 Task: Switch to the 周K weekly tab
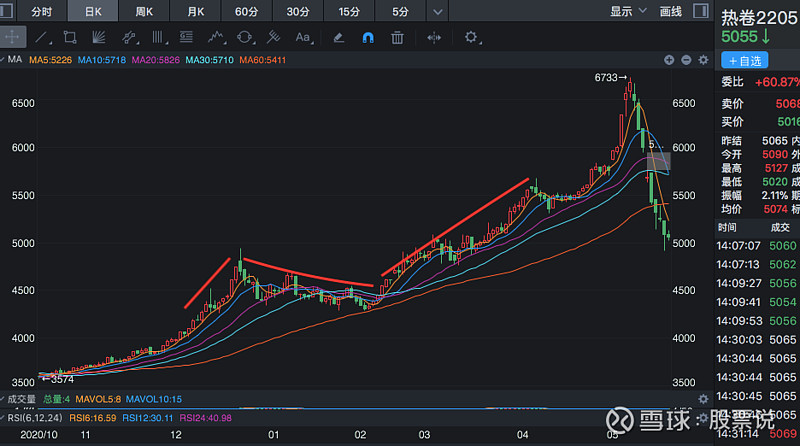(x=142, y=12)
